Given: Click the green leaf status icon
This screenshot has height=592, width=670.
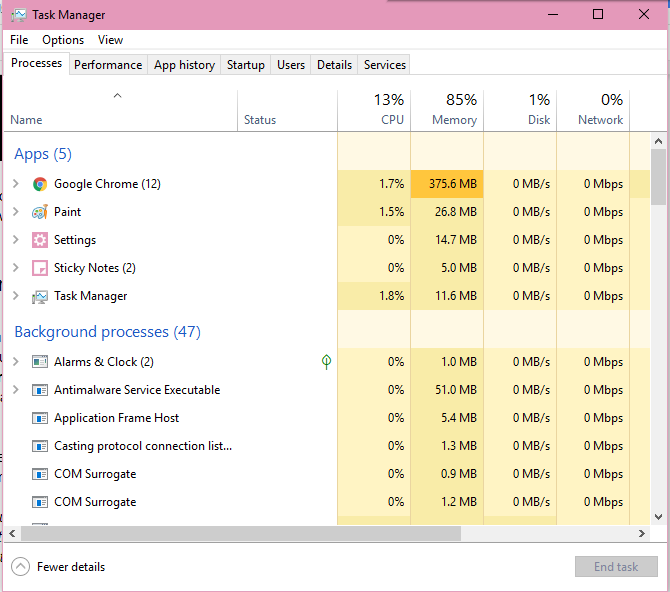Looking at the screenshot, I should tap(326, 362).
